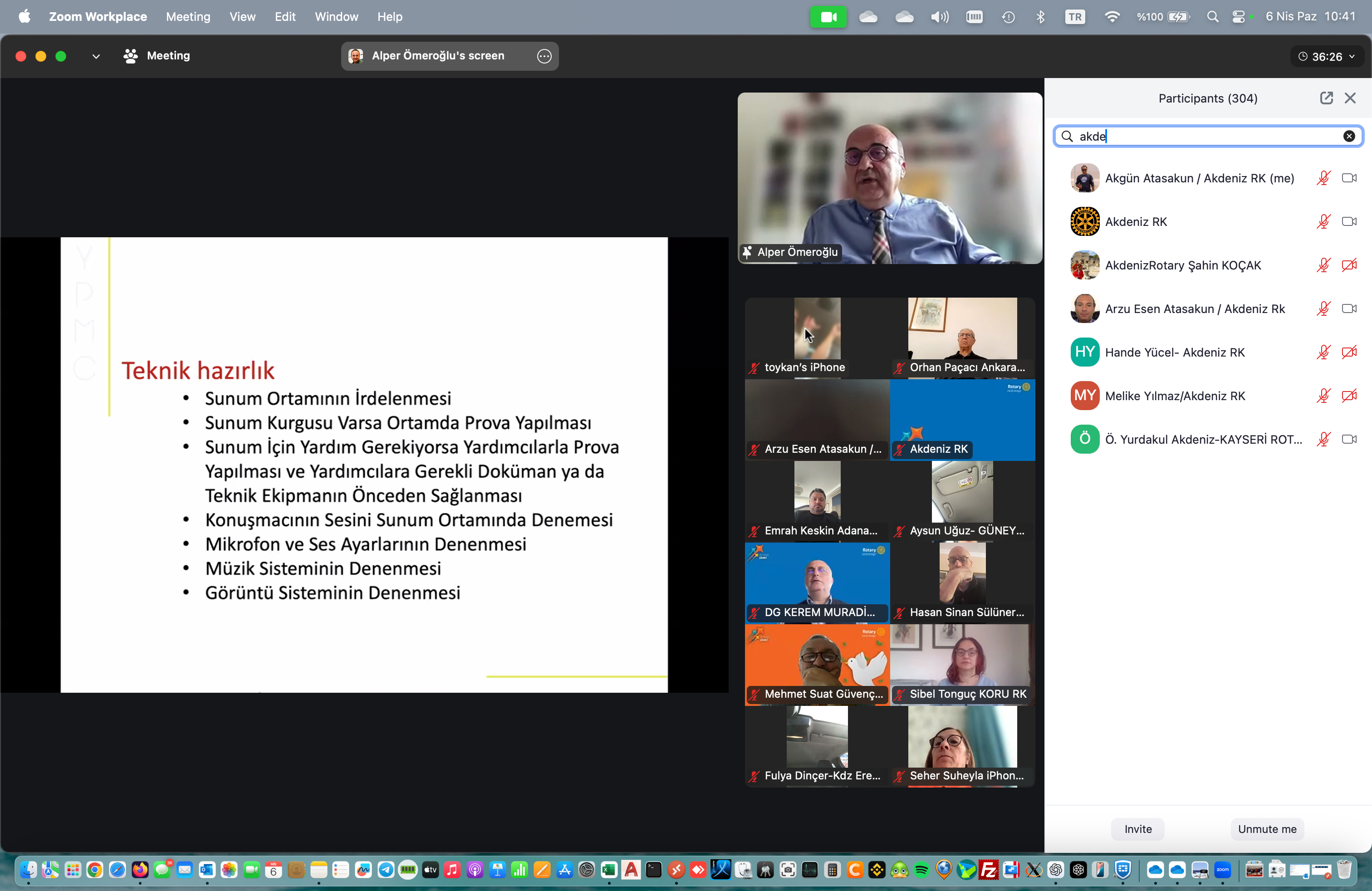Click the participant search box containing 'akde'
This screenshot has height=891, width=1372.
(x=1208, y=136)
